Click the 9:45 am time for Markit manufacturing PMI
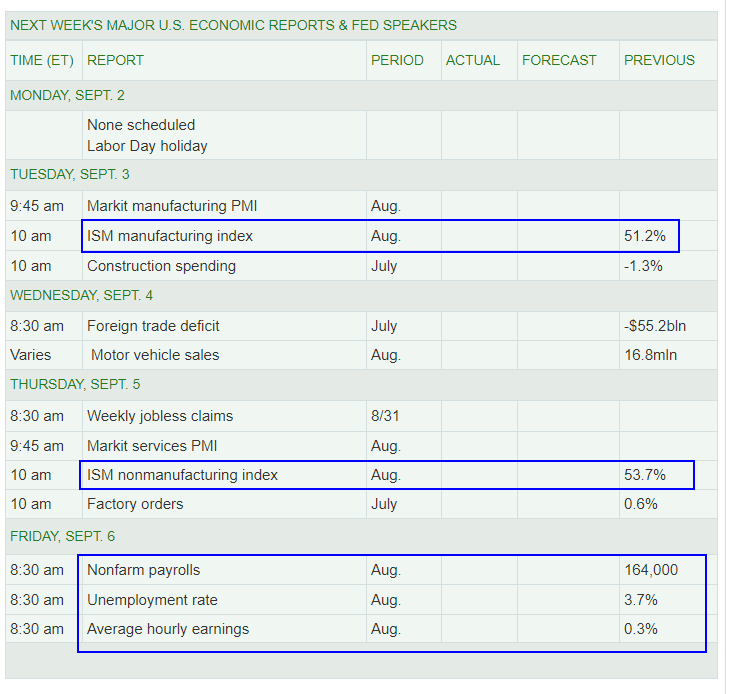Image resolution: width=738 pixels, height=694 pixels. pyautogui.click(x=37, y=206)
